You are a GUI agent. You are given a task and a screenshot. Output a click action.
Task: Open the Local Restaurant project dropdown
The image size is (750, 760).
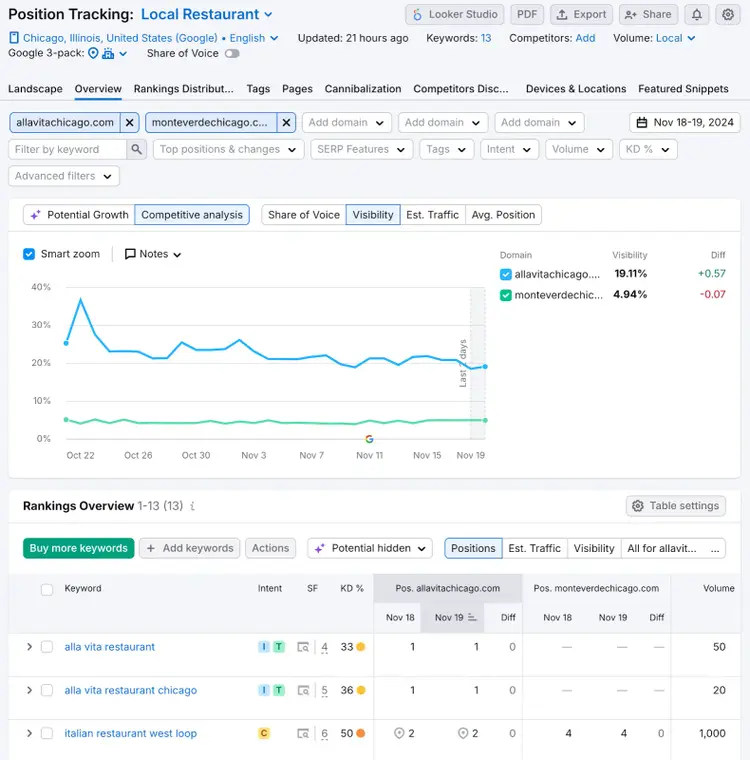[207, 15]
